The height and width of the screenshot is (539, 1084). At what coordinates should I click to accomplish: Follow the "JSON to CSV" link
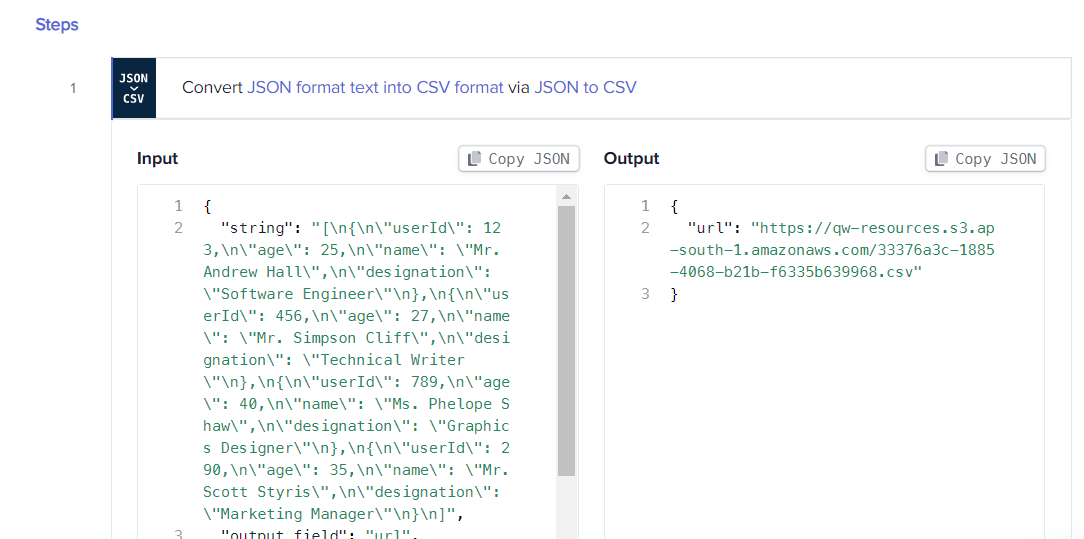point(585,88)
